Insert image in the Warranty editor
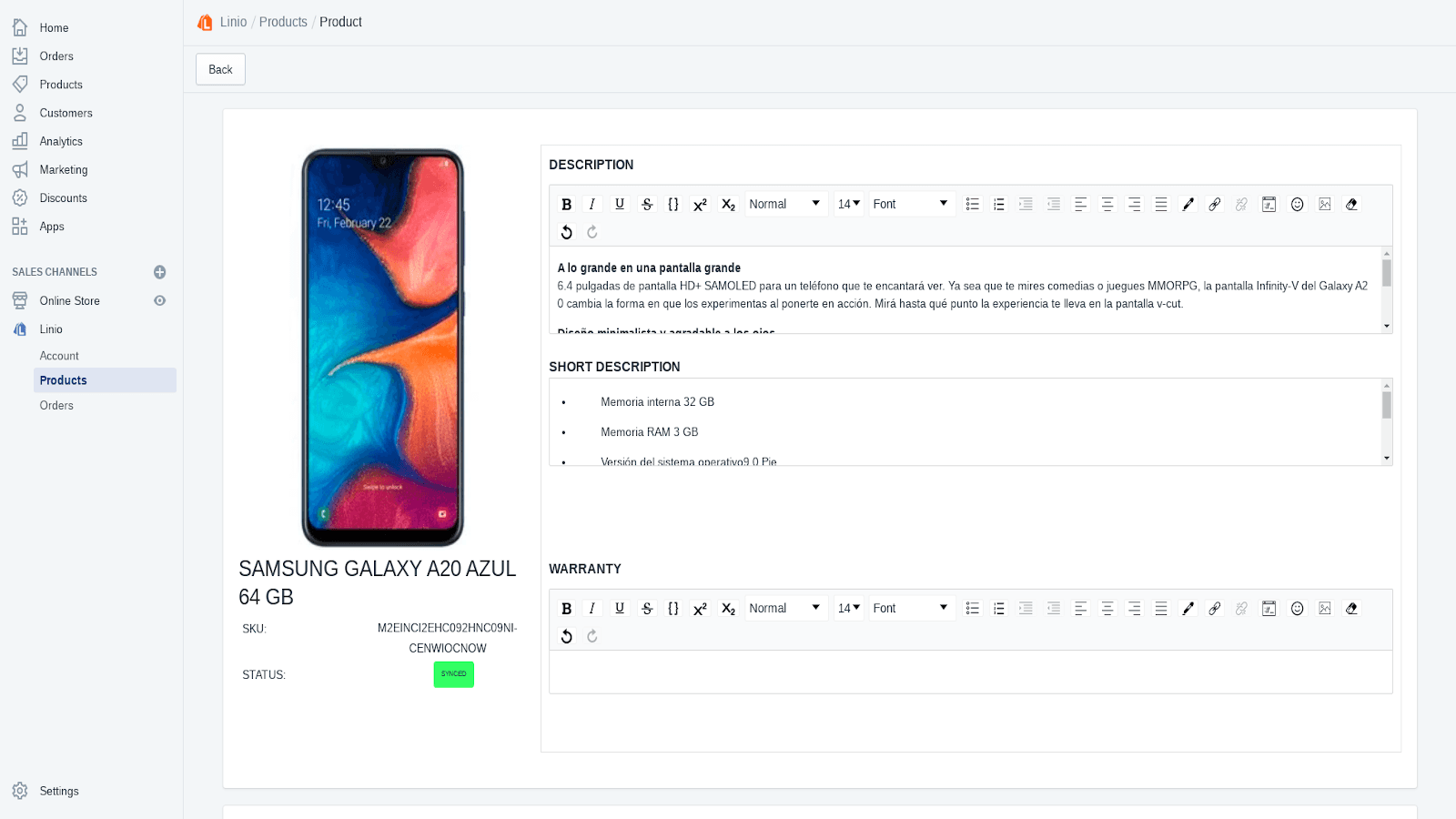The image size is (1456, 819). pos(1324,609)
